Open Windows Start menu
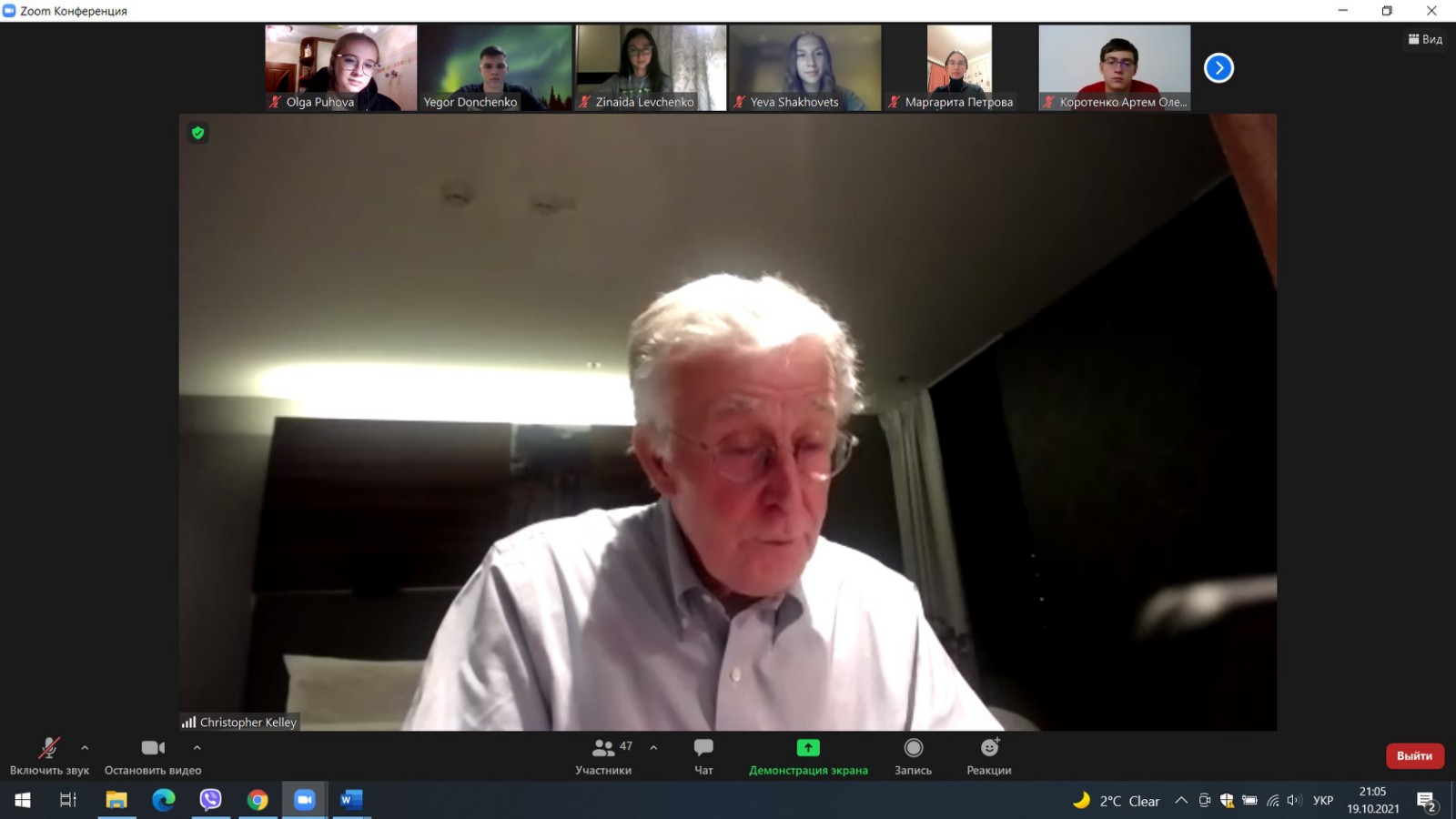This screenshot has height=819, width=1456. coord(23,800)
